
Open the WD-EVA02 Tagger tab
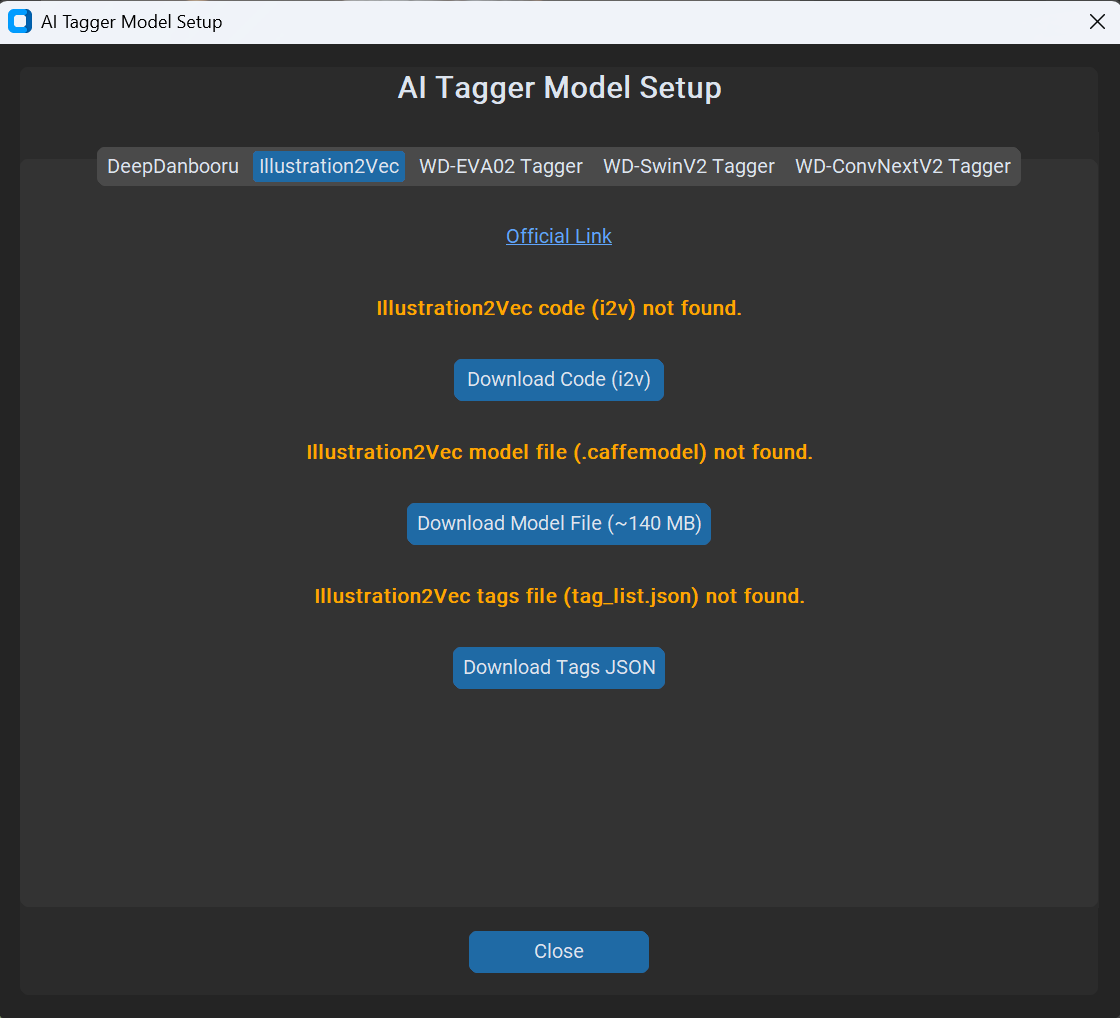(x=500, y=166)
